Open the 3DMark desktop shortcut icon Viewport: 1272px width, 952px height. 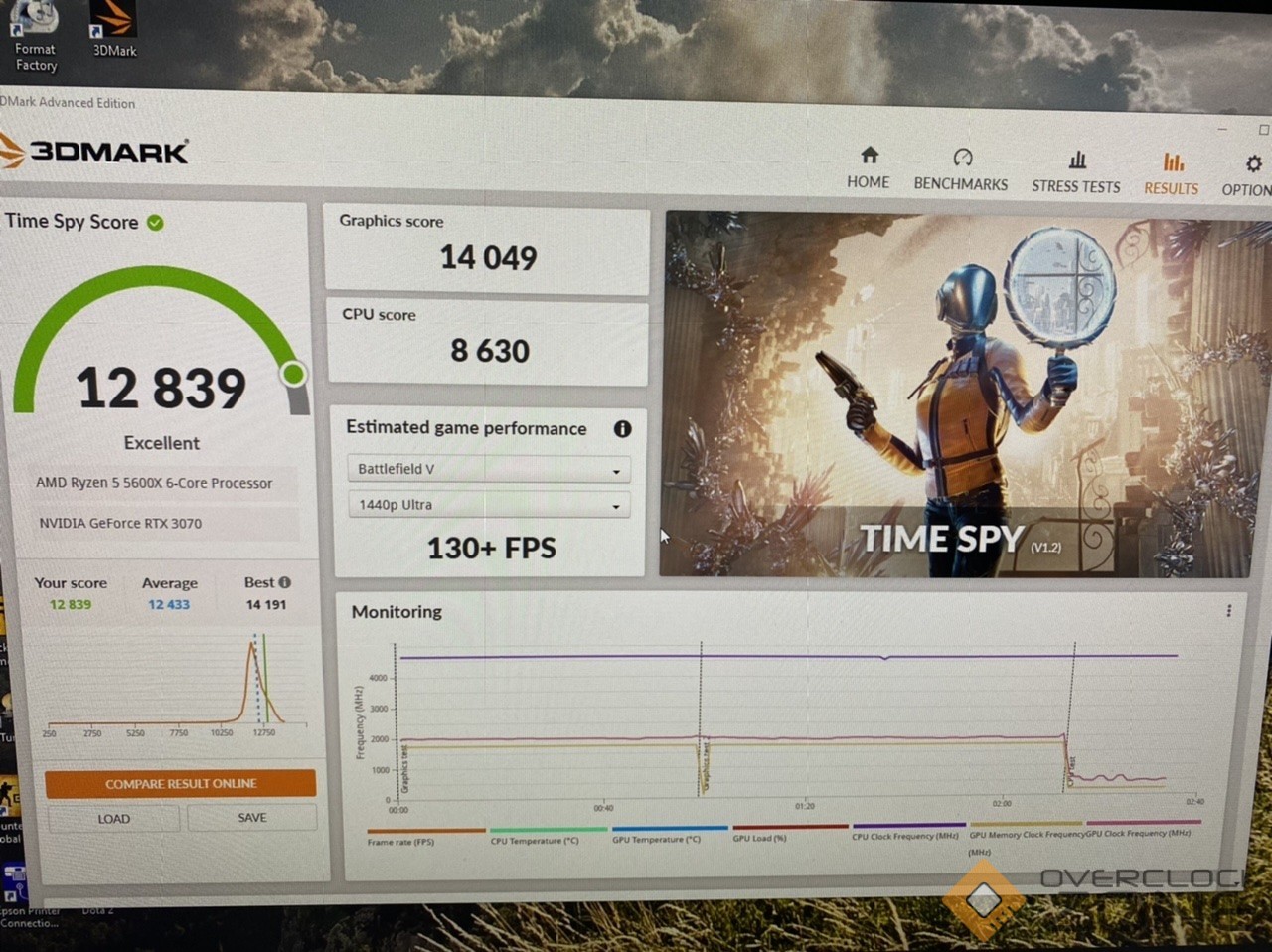pyautogui.click(x=113, y=30)
